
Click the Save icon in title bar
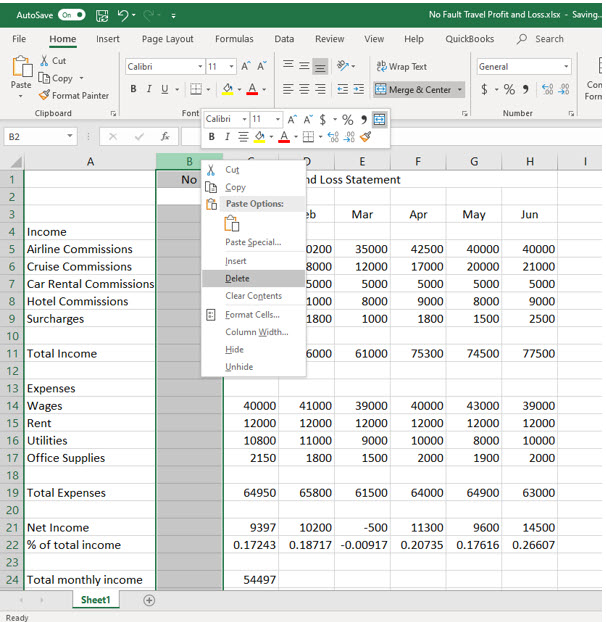(x=102, y=15)
